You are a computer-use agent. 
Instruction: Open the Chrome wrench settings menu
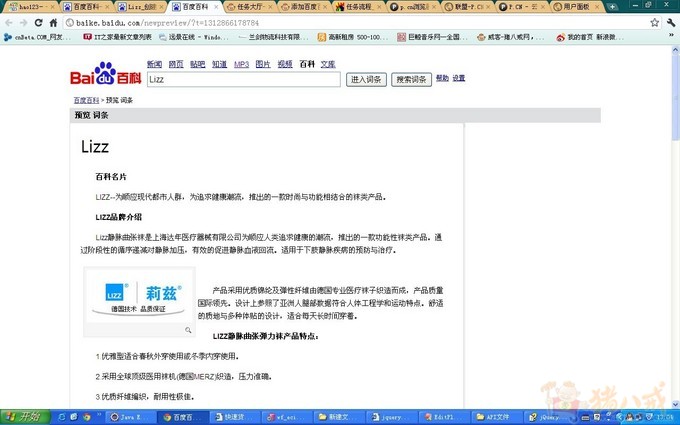(x=671, y=23)
